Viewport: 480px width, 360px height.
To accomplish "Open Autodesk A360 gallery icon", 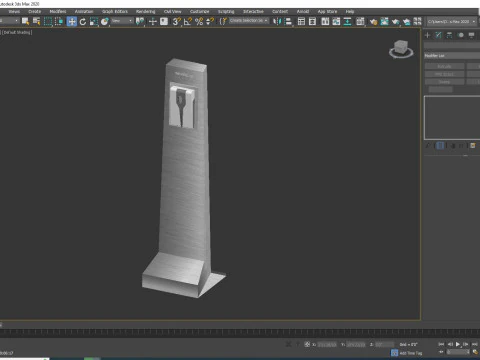I will (x=417, y=22).
